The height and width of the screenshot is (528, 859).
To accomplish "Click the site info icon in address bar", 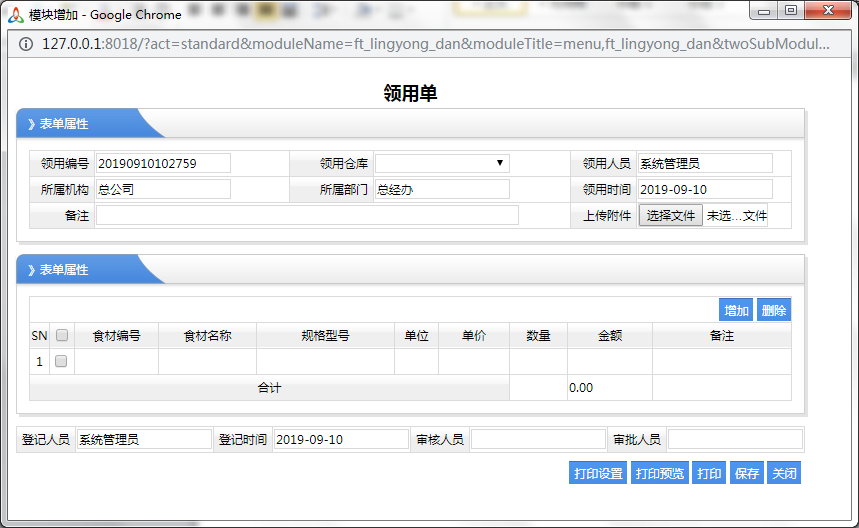I will 26,45.
